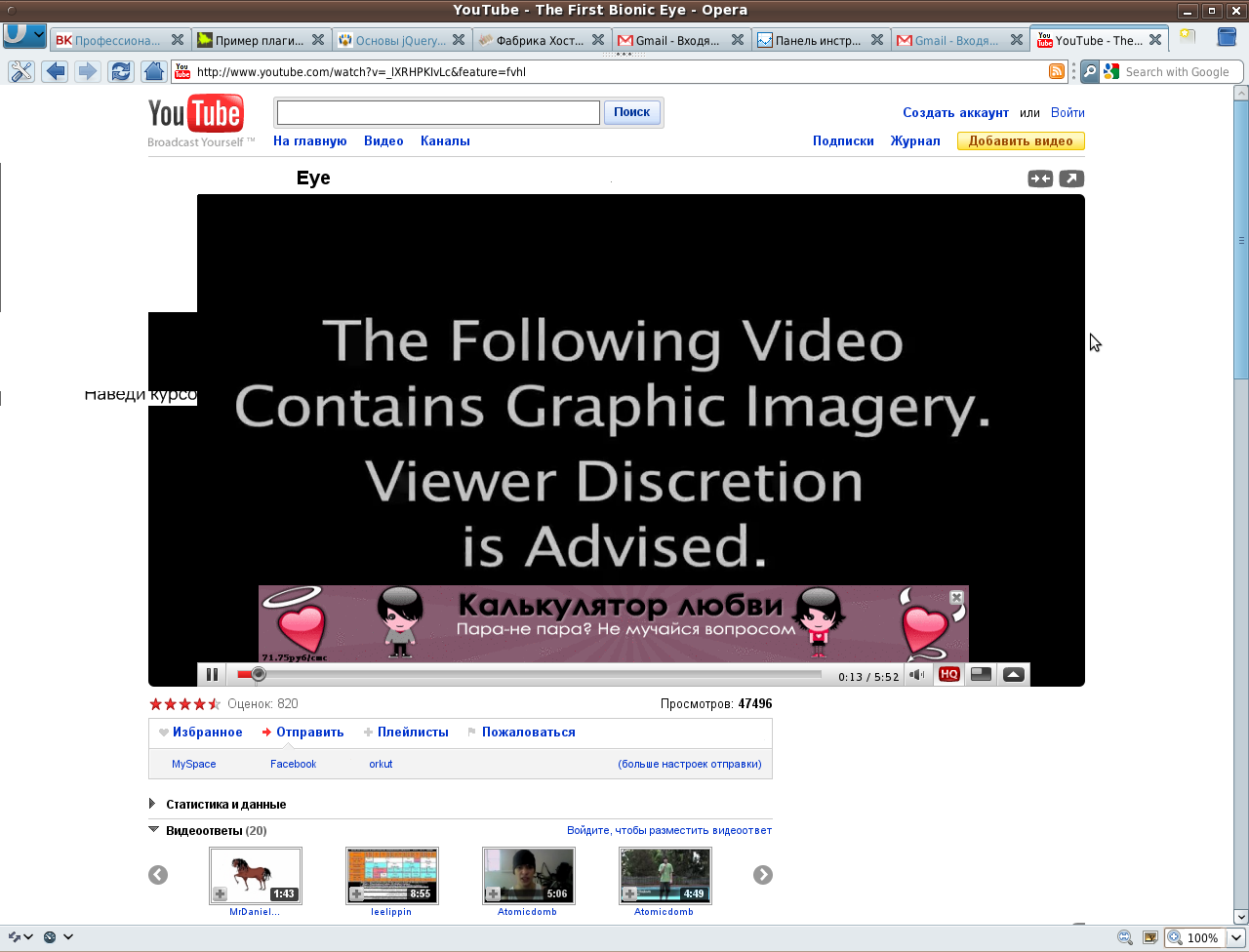1249x952 pixels.
Task: Open the horse video response thumbnail
Action: pyautogui.click(x=256, y=875)
